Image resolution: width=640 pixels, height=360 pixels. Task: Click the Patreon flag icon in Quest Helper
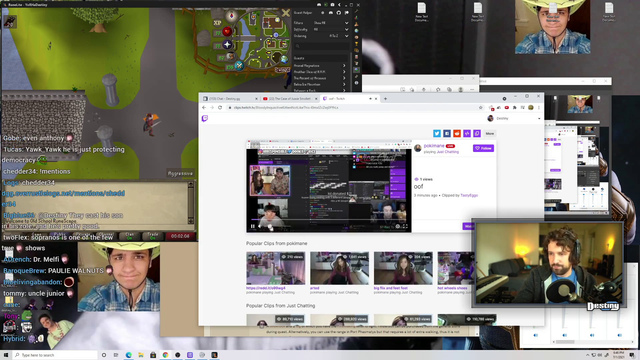tap(347, 13)
